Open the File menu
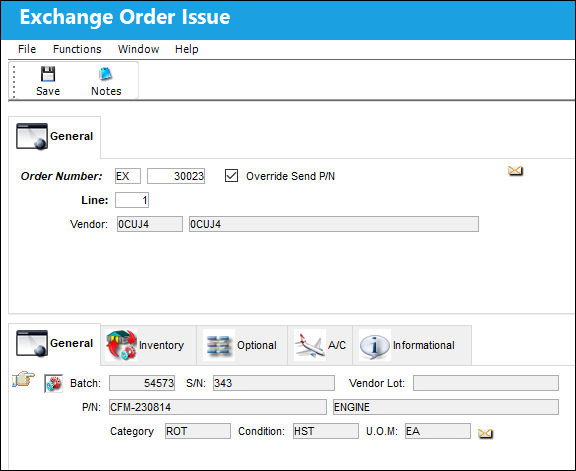Viewport: 576px width, 471px height. click(x=27, y=49)
